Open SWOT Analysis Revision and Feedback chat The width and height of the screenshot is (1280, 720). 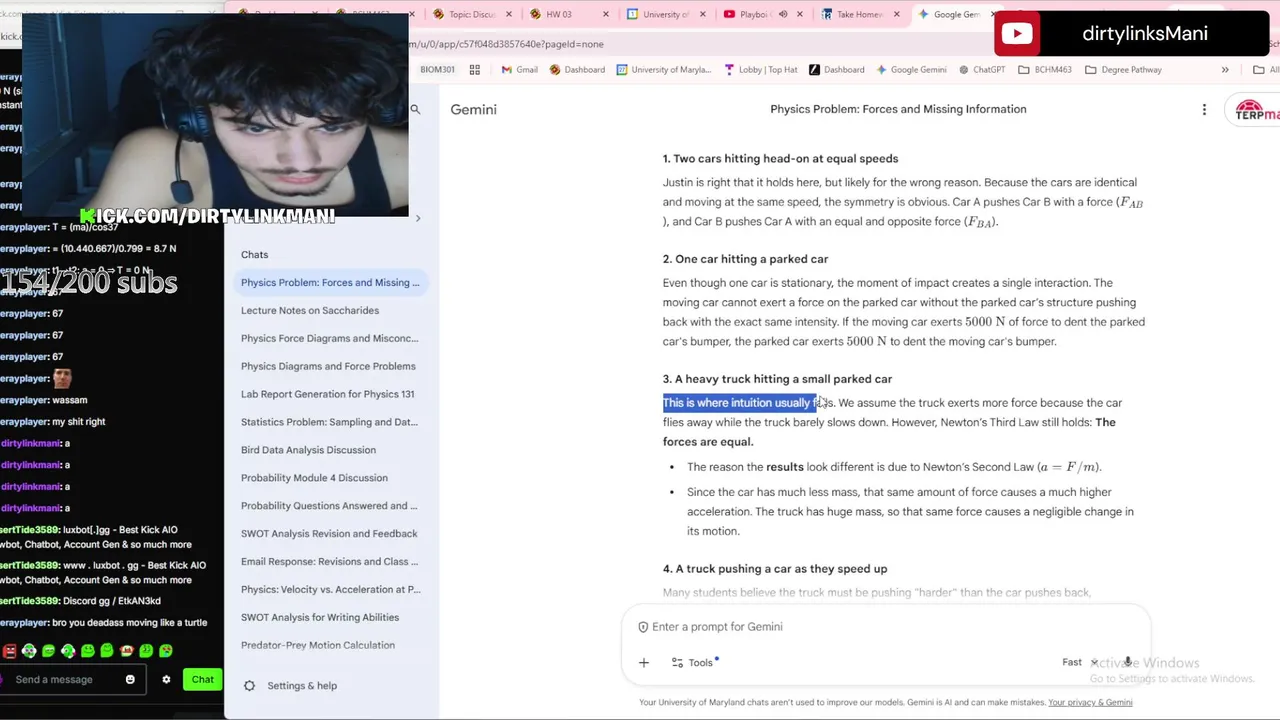329,534
